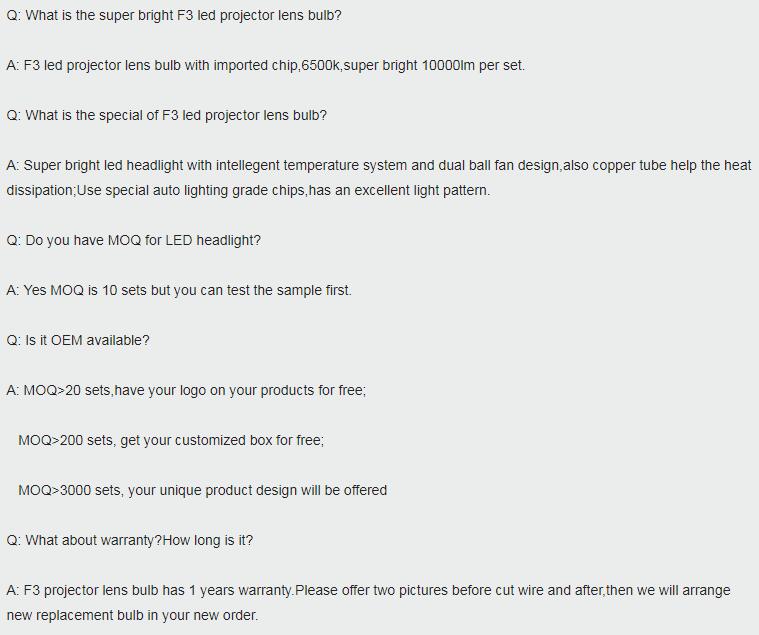Image resolution: width=759 pixels, height=635 pixels.
Task: Click the answer mentioning 6500k imported chip
Action: pos(266,65)
